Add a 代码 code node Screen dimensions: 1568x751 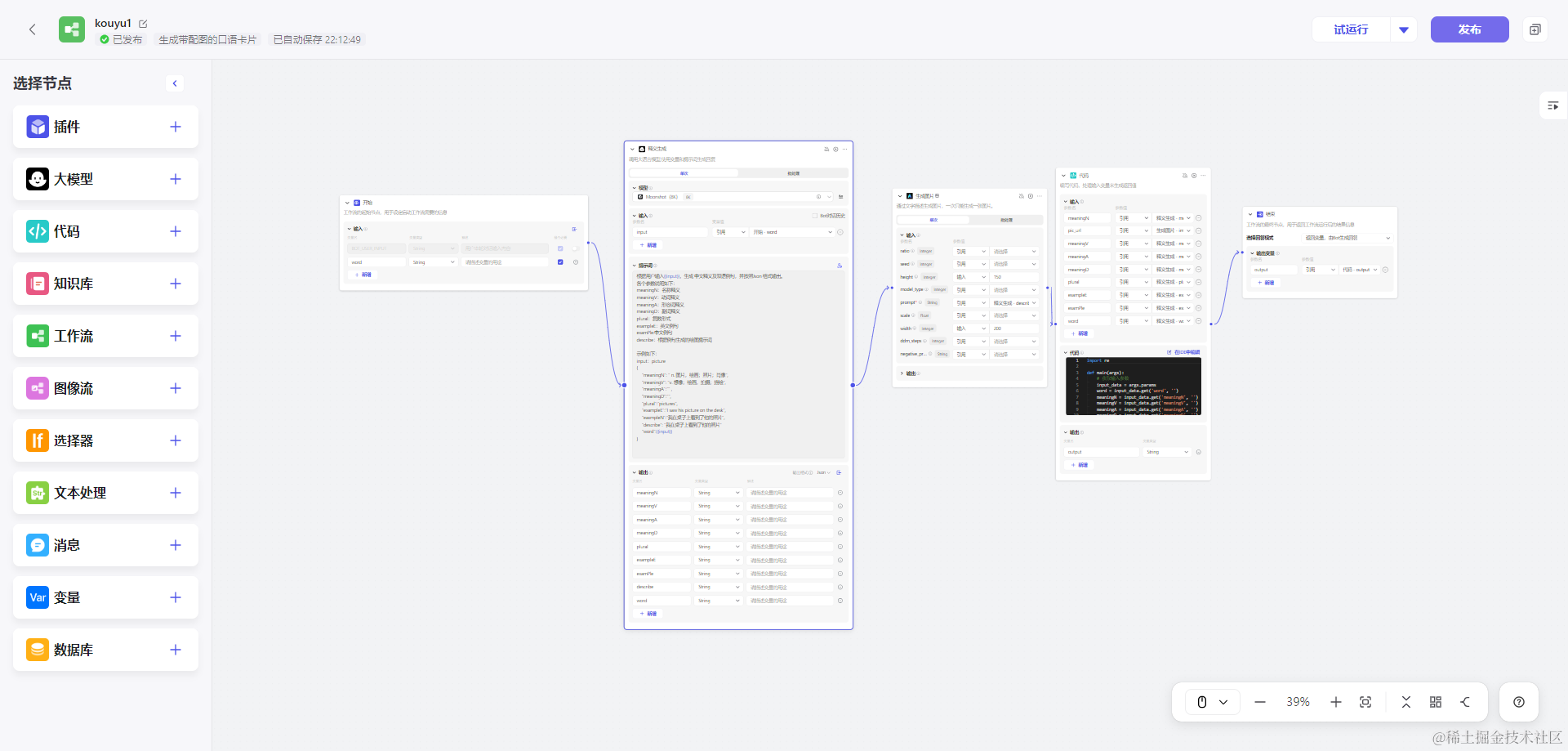[176, 231]
